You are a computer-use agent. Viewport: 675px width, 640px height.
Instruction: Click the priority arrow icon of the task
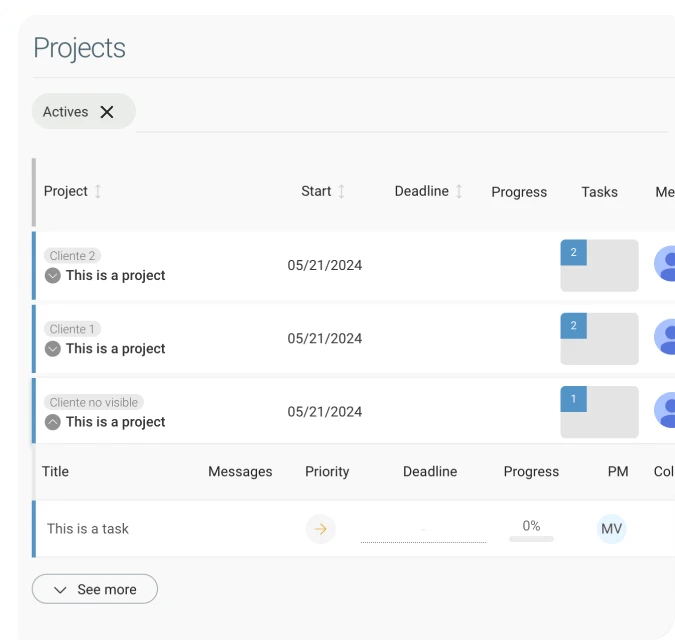(321, 529)
